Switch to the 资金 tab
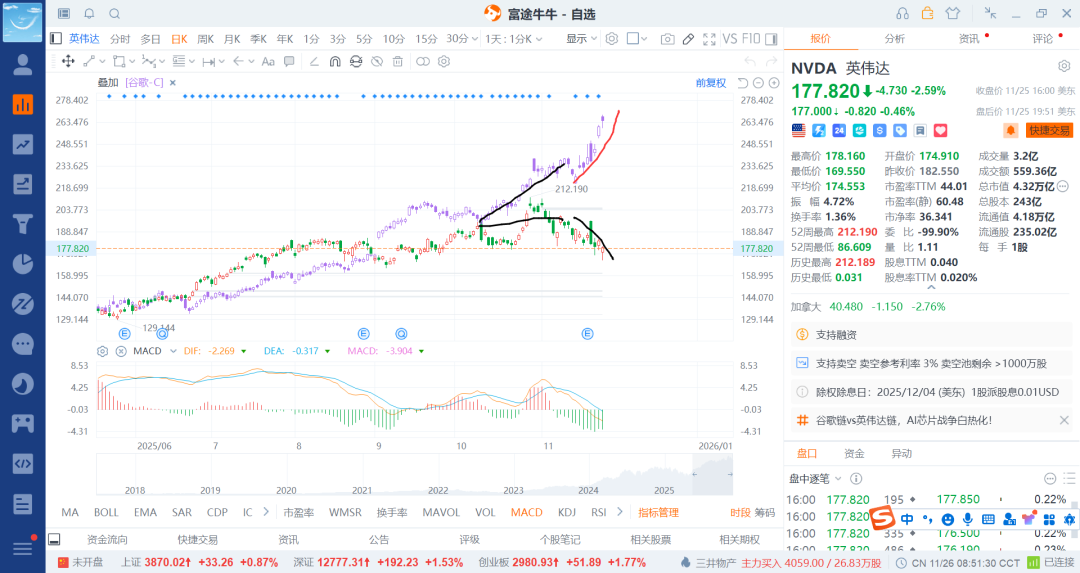This screenshot has width=1080, height=573. click(x=854, y=453)
